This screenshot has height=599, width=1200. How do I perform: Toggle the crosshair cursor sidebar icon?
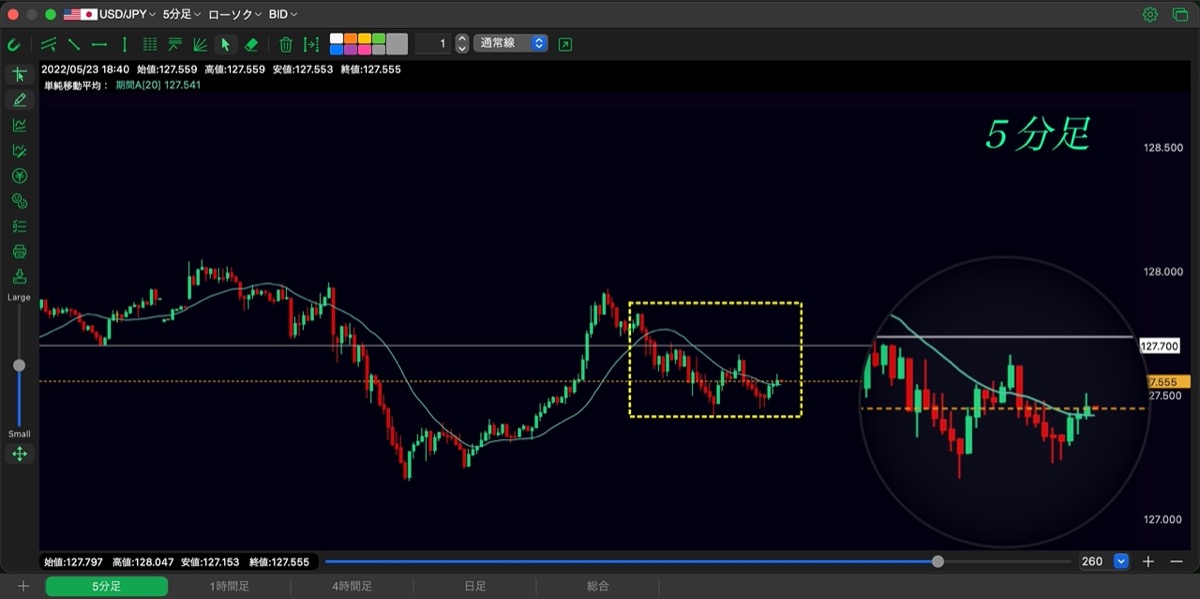click(19, 75)
